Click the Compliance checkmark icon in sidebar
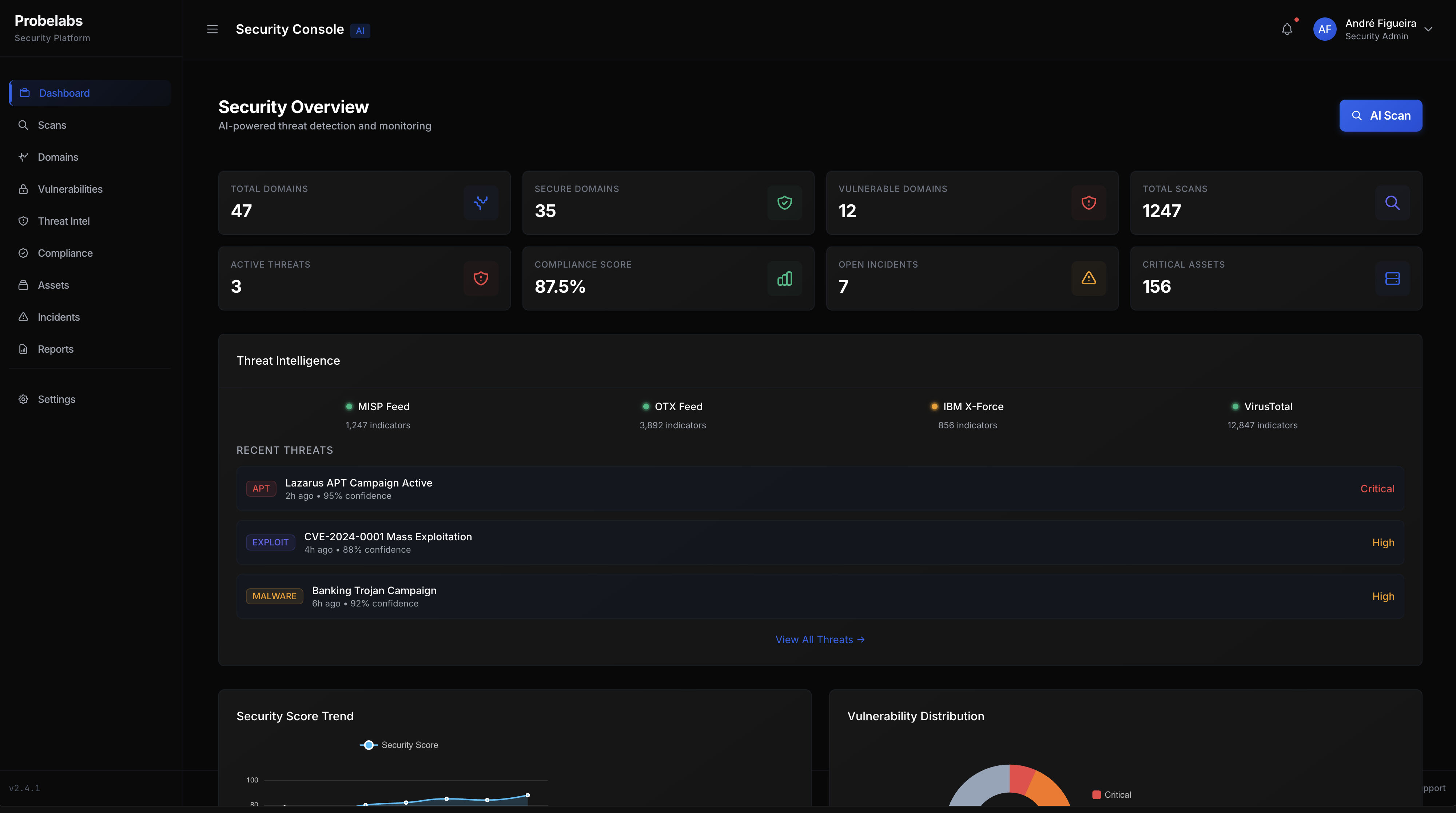Image resolution: width=1456 pixels, height=813 pixels. click(x=23, y=253)
